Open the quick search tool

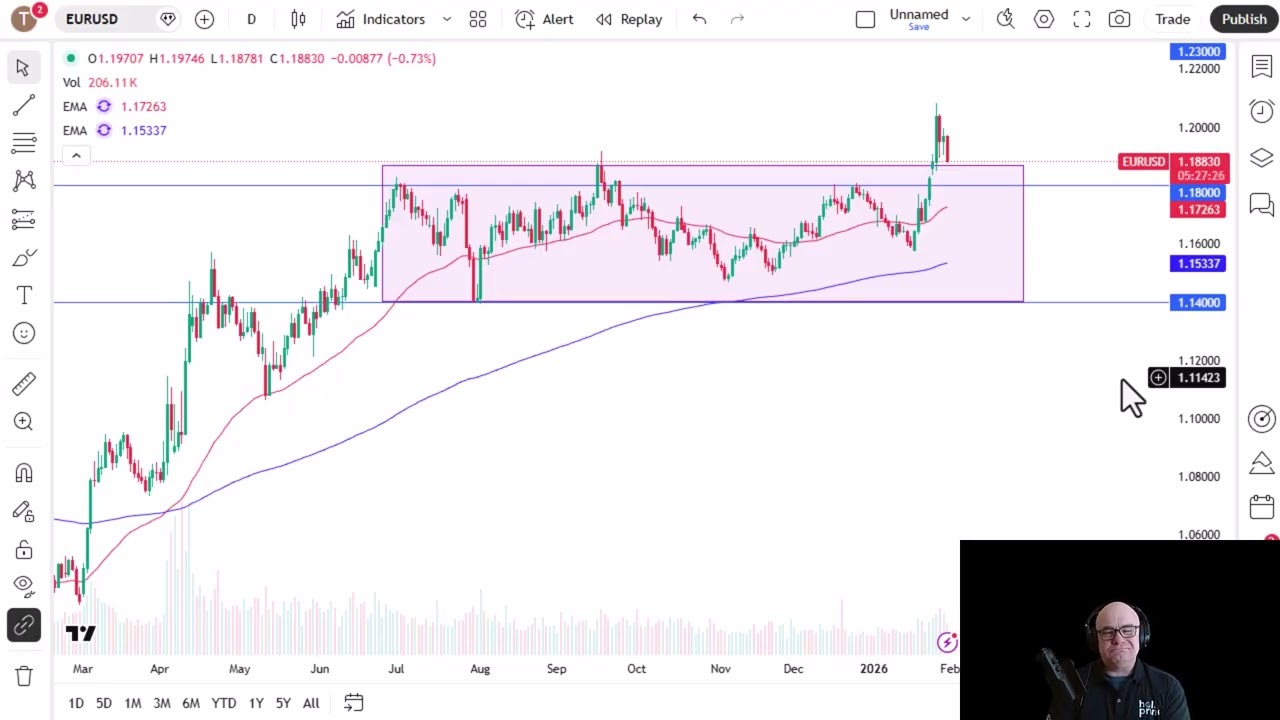pyautogui.click(x=1005, y=19)
